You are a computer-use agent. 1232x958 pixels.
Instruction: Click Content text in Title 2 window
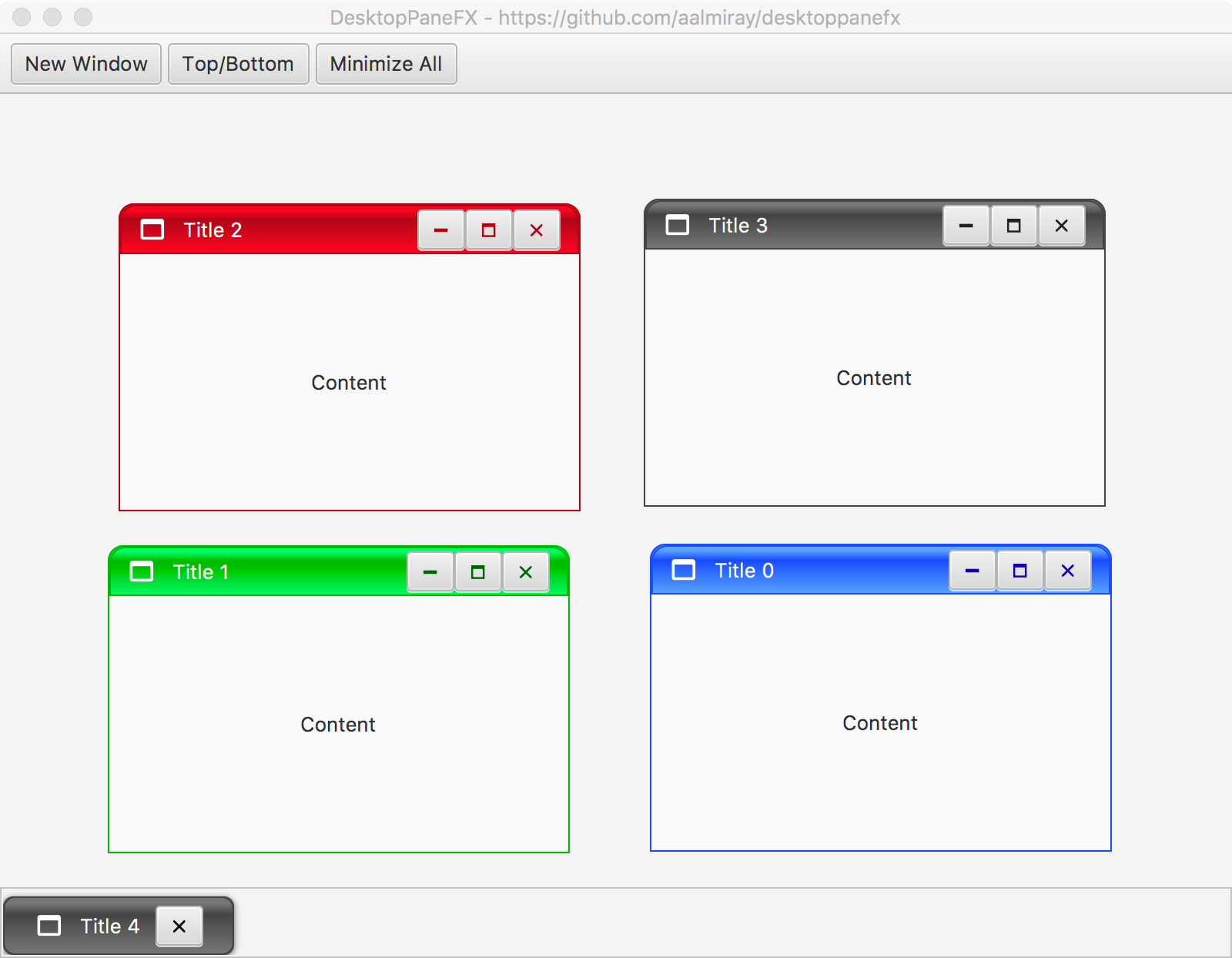pyautogui.click(x=349, y=383)
